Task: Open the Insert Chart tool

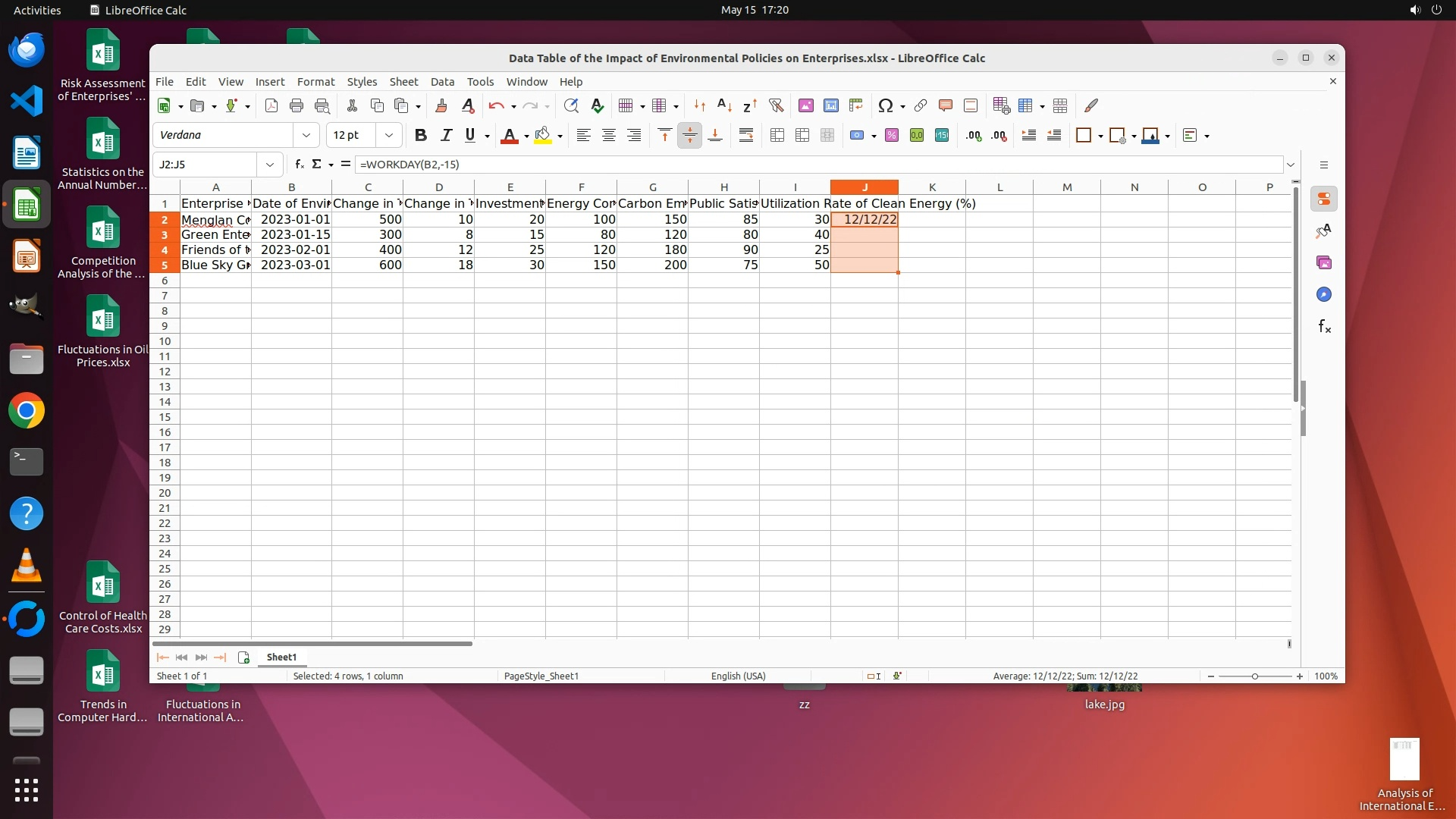Action: pos(830,105)
